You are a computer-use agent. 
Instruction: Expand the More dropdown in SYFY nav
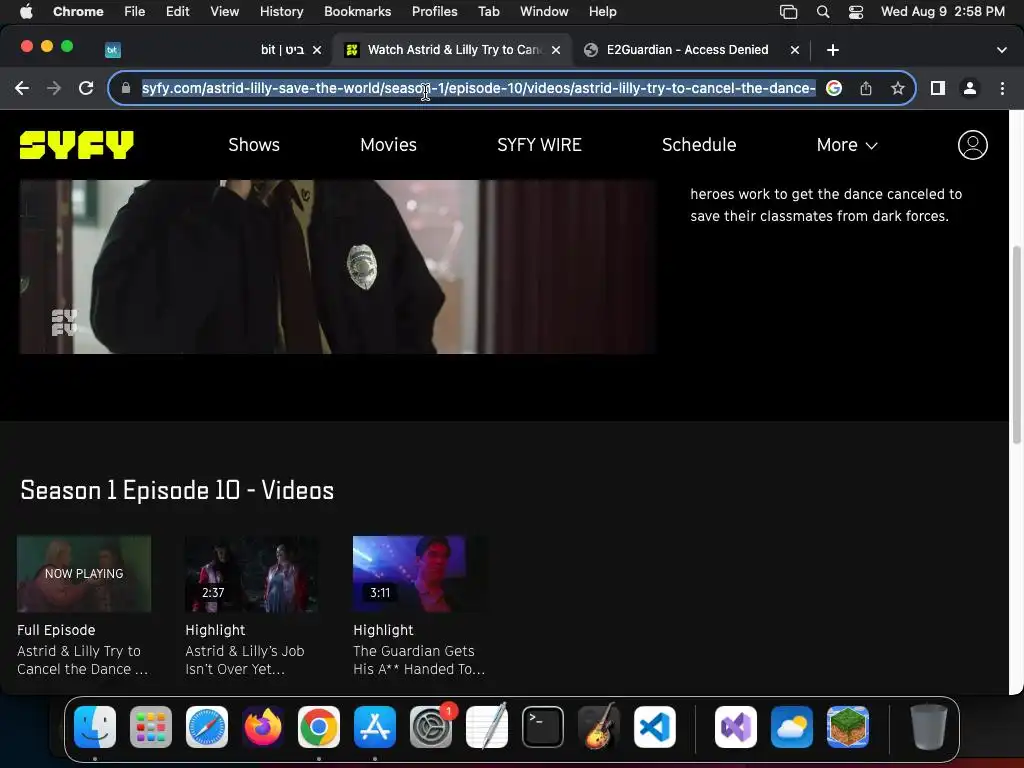click(x=846, y=145)
